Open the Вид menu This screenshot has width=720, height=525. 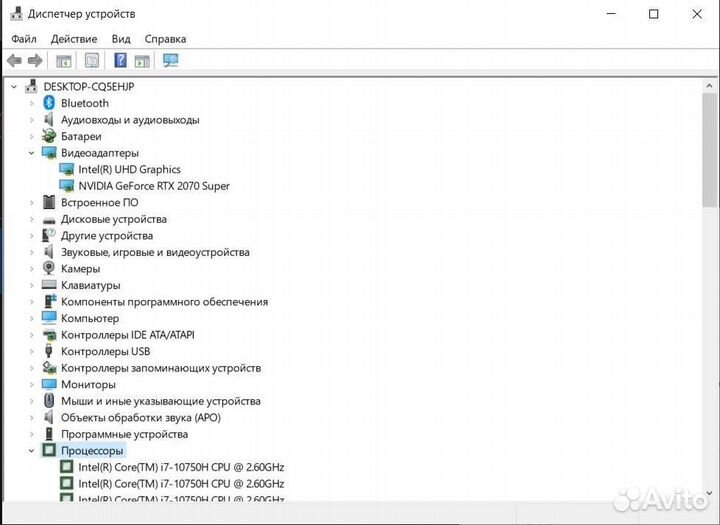pyautogui.click(x=121, y=39)
